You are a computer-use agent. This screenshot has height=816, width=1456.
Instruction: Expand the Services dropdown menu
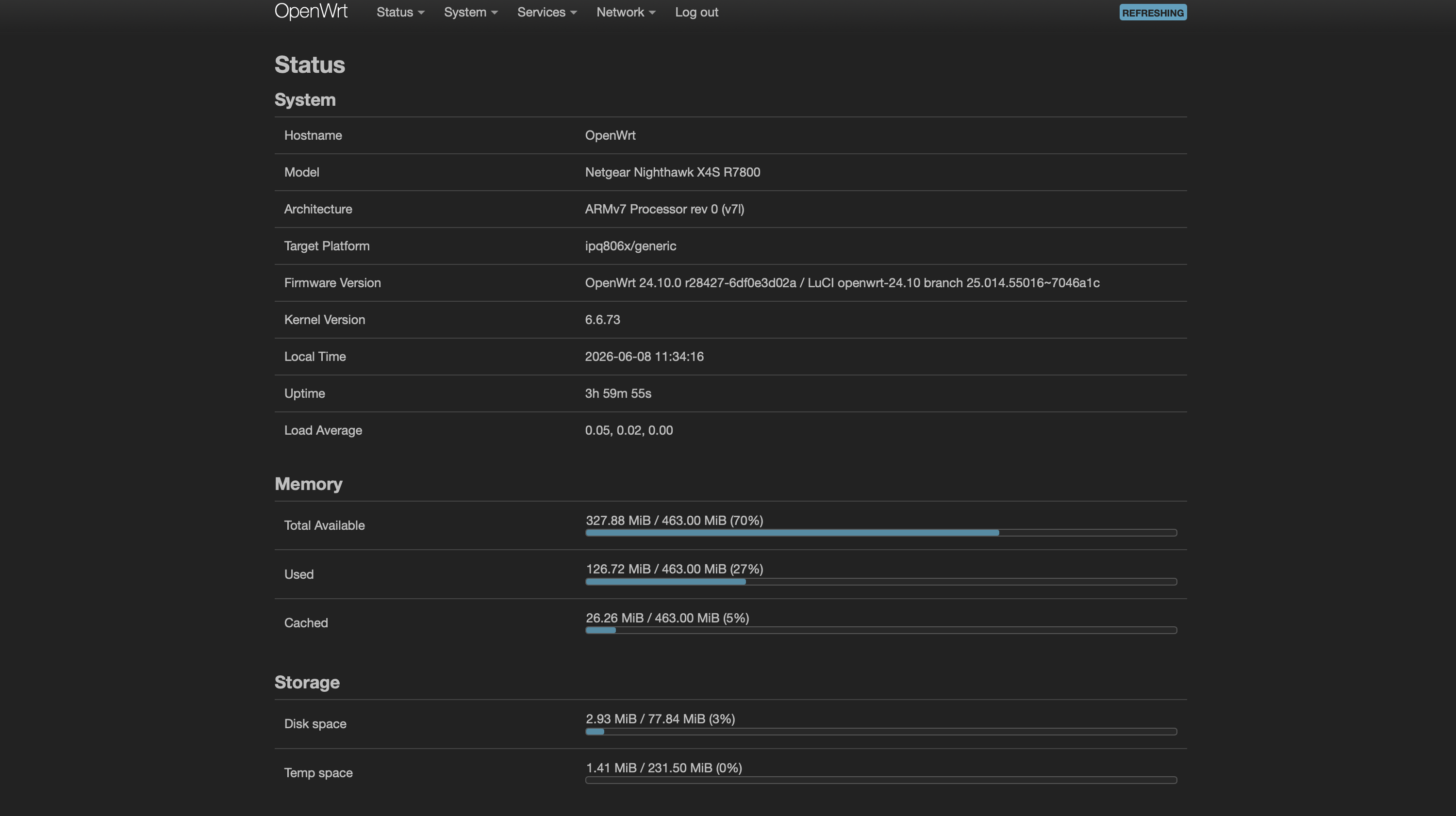(x=546, y=12)
